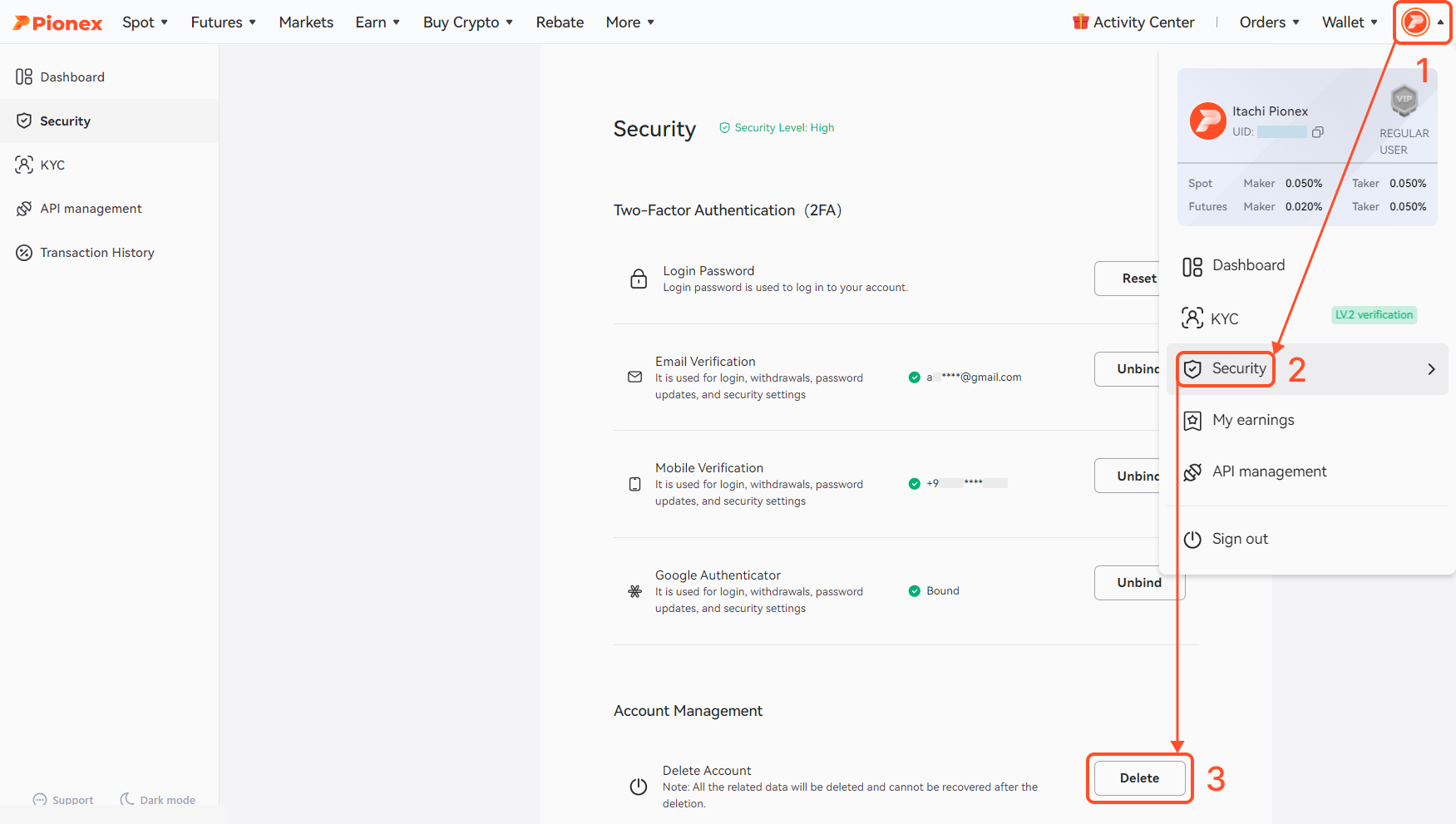The width and height of the screenshot is (1456, 824).
Task: Click the username Itachi Pionex
Action: click(1270, 111)
